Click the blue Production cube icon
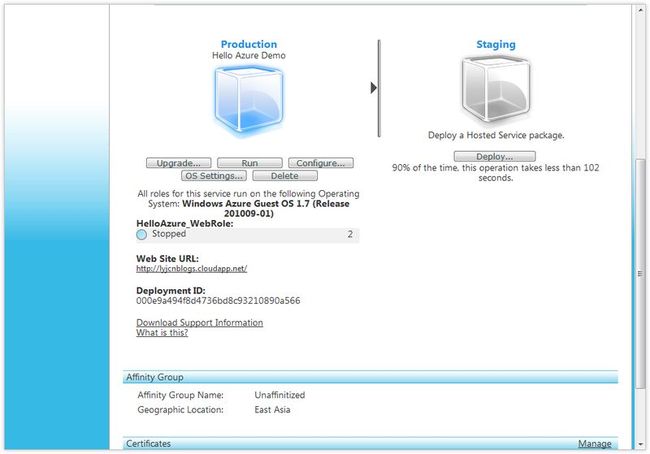Image resolution: width=650 pixels, height=454 pixels. point(249,100)
